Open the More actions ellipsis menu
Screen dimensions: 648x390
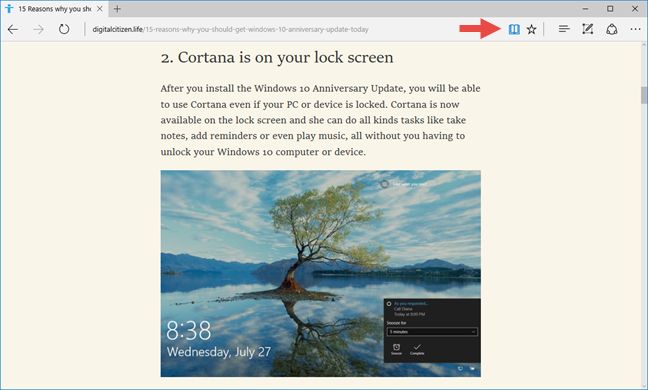coord(636,29)
